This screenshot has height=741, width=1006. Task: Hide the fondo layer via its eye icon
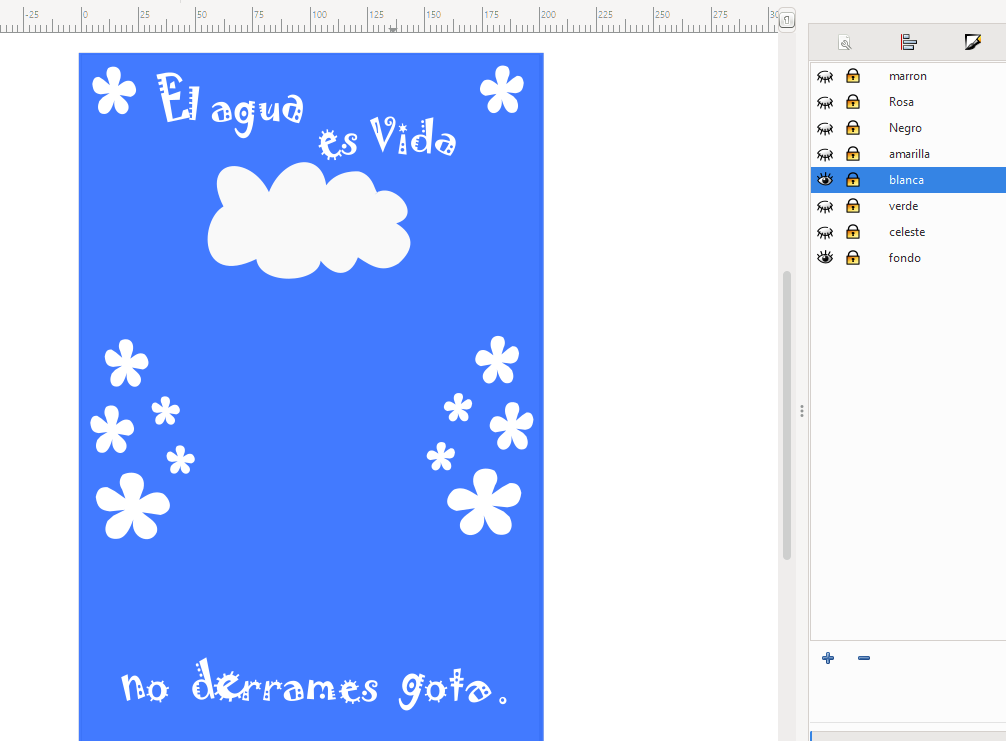[825, 257]
